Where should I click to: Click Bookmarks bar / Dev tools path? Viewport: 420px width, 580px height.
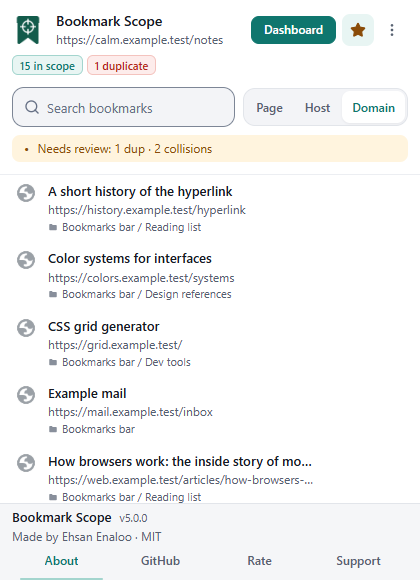(x=126, y=362)
